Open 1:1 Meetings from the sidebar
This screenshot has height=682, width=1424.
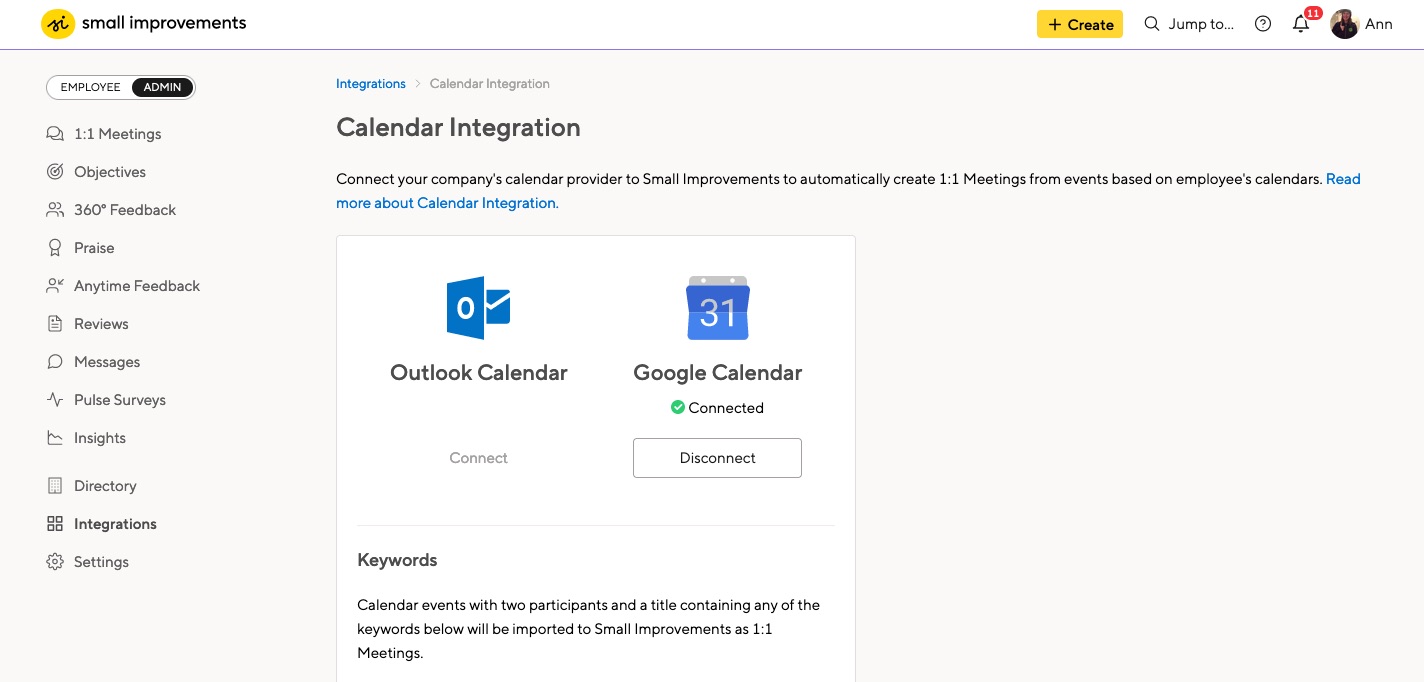[x=117, y=133]
